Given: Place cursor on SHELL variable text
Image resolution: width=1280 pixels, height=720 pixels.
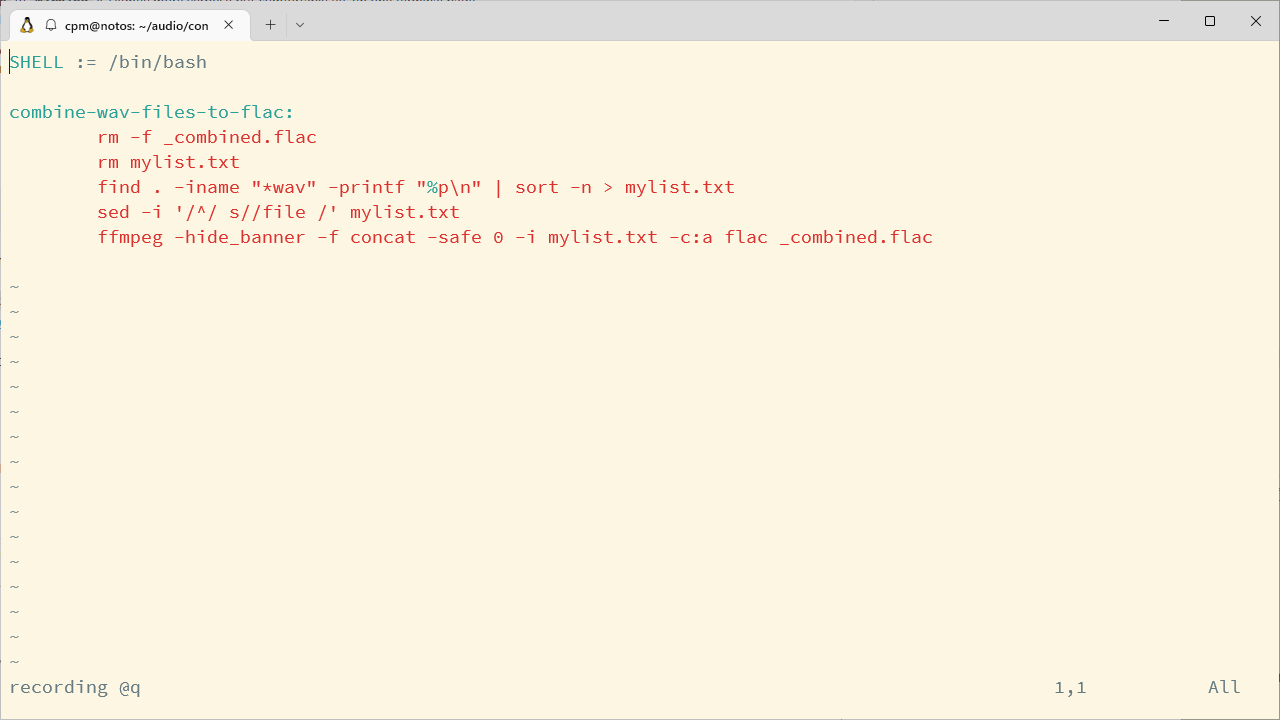Looking at the screenshot, I should point(37,62).
